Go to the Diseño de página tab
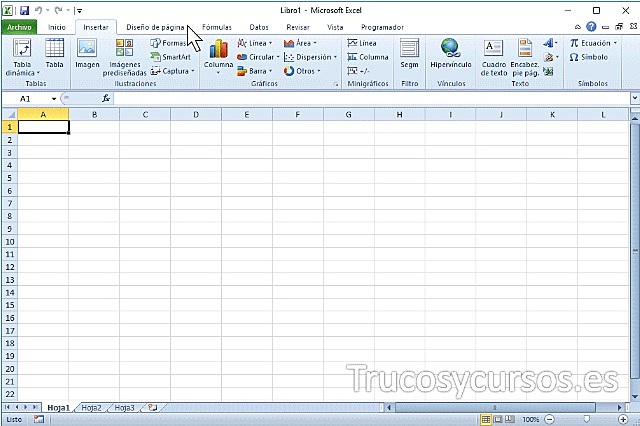 (155, 27)
